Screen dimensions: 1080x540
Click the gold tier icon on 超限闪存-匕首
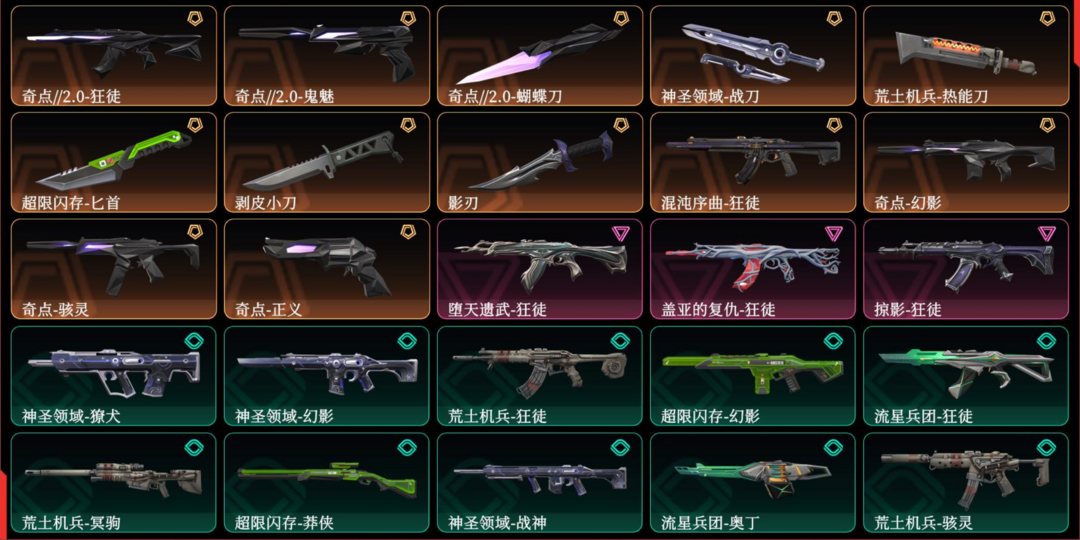pyautogui.click(x=196, y=125)
